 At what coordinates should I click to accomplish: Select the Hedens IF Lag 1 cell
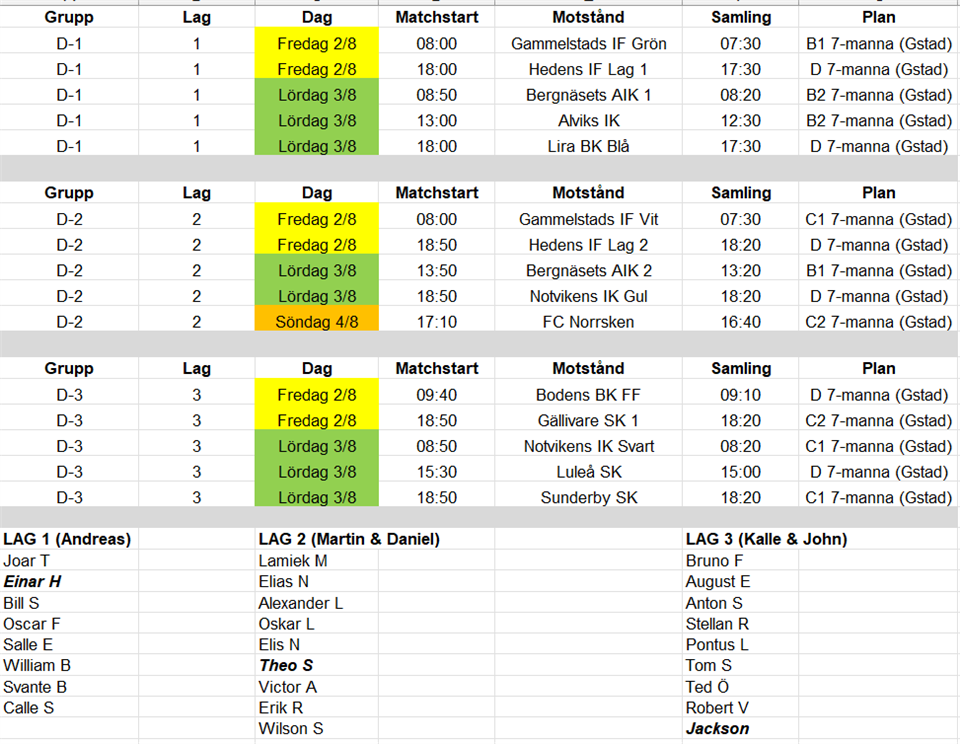click(x=588, y=70)
